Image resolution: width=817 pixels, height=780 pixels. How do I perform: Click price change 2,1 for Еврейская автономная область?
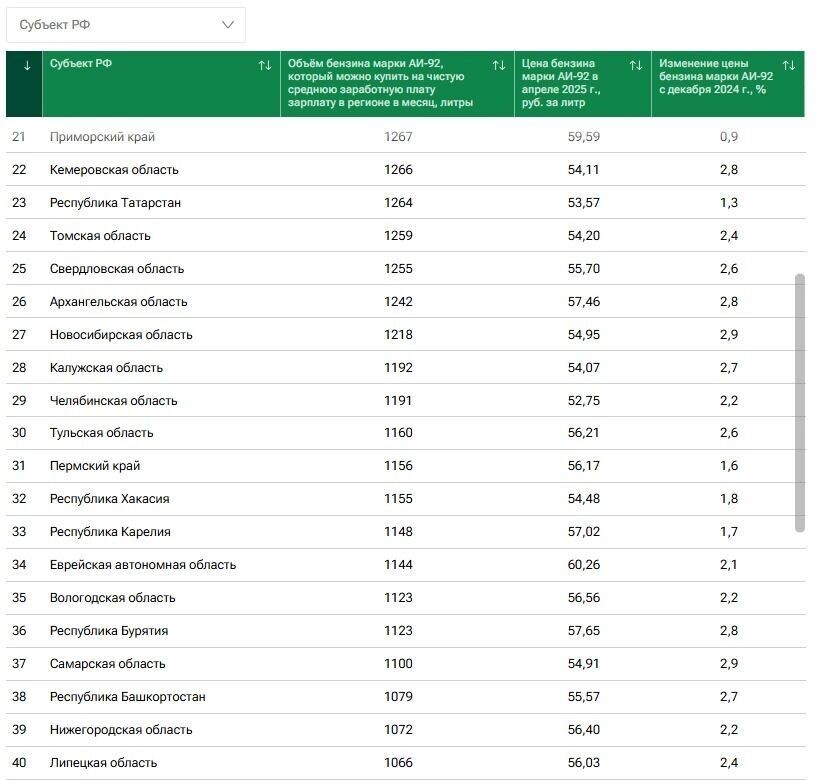tap(729, 564)
